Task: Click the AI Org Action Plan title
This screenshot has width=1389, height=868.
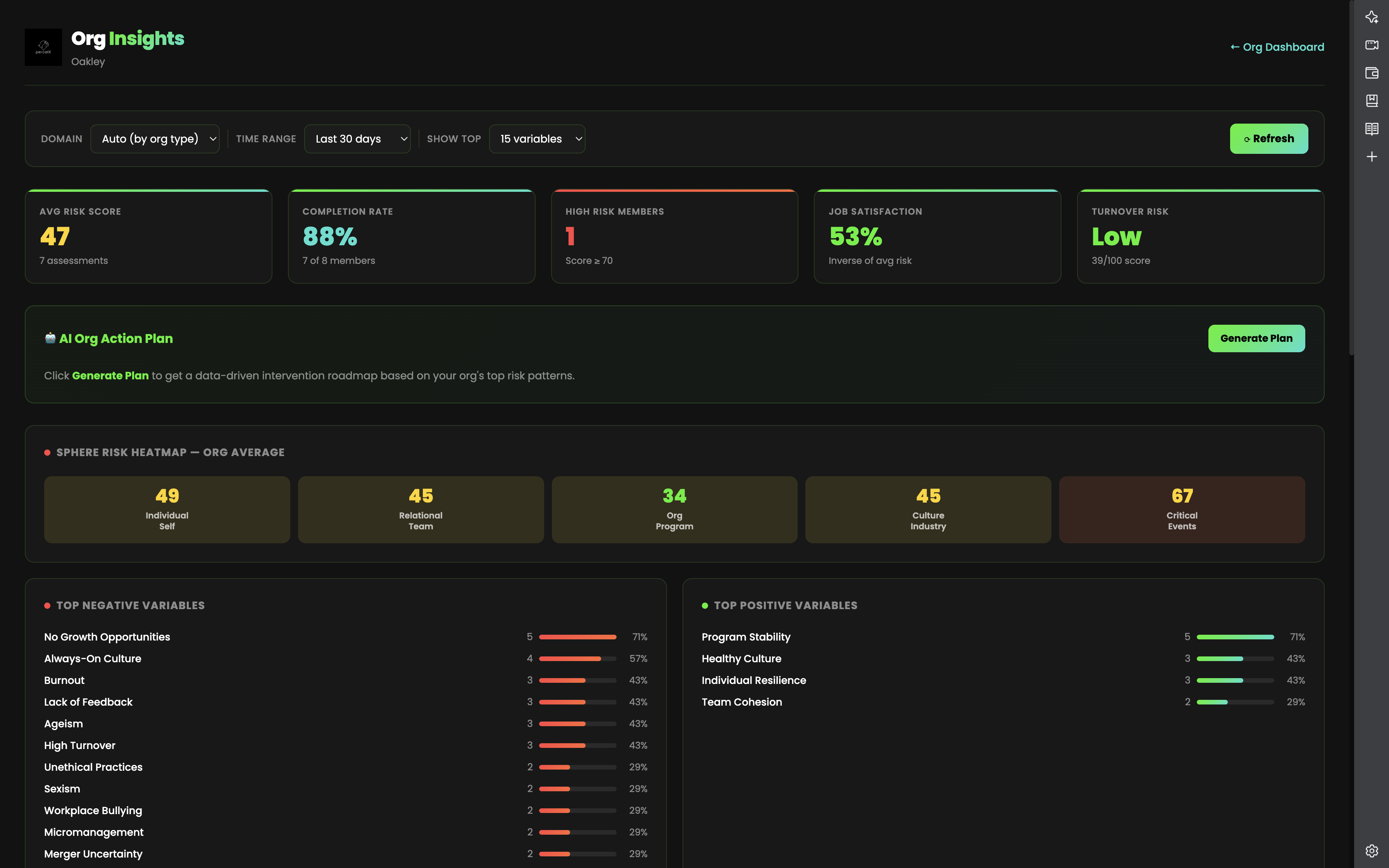Action: coord(115,339)
